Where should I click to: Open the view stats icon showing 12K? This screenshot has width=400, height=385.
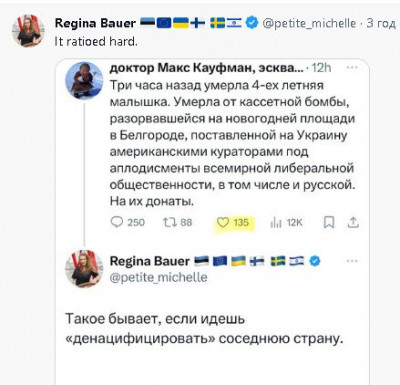[x=276, y=222]
